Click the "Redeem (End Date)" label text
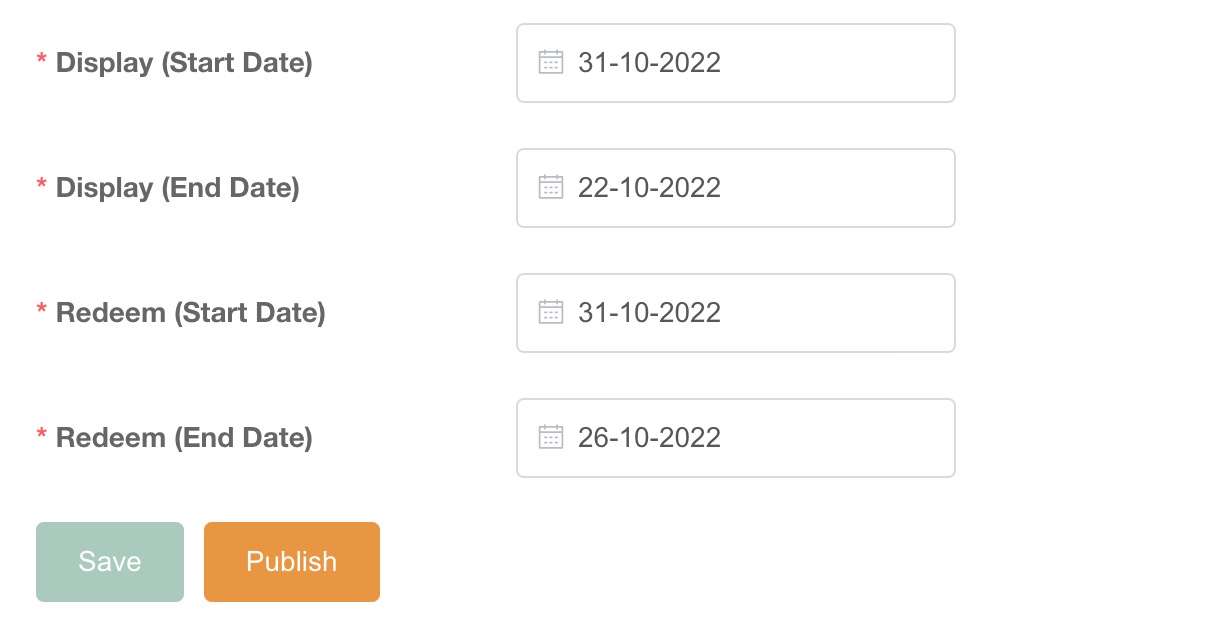Viewport: 1228px width, 630px height. [184, 438]
